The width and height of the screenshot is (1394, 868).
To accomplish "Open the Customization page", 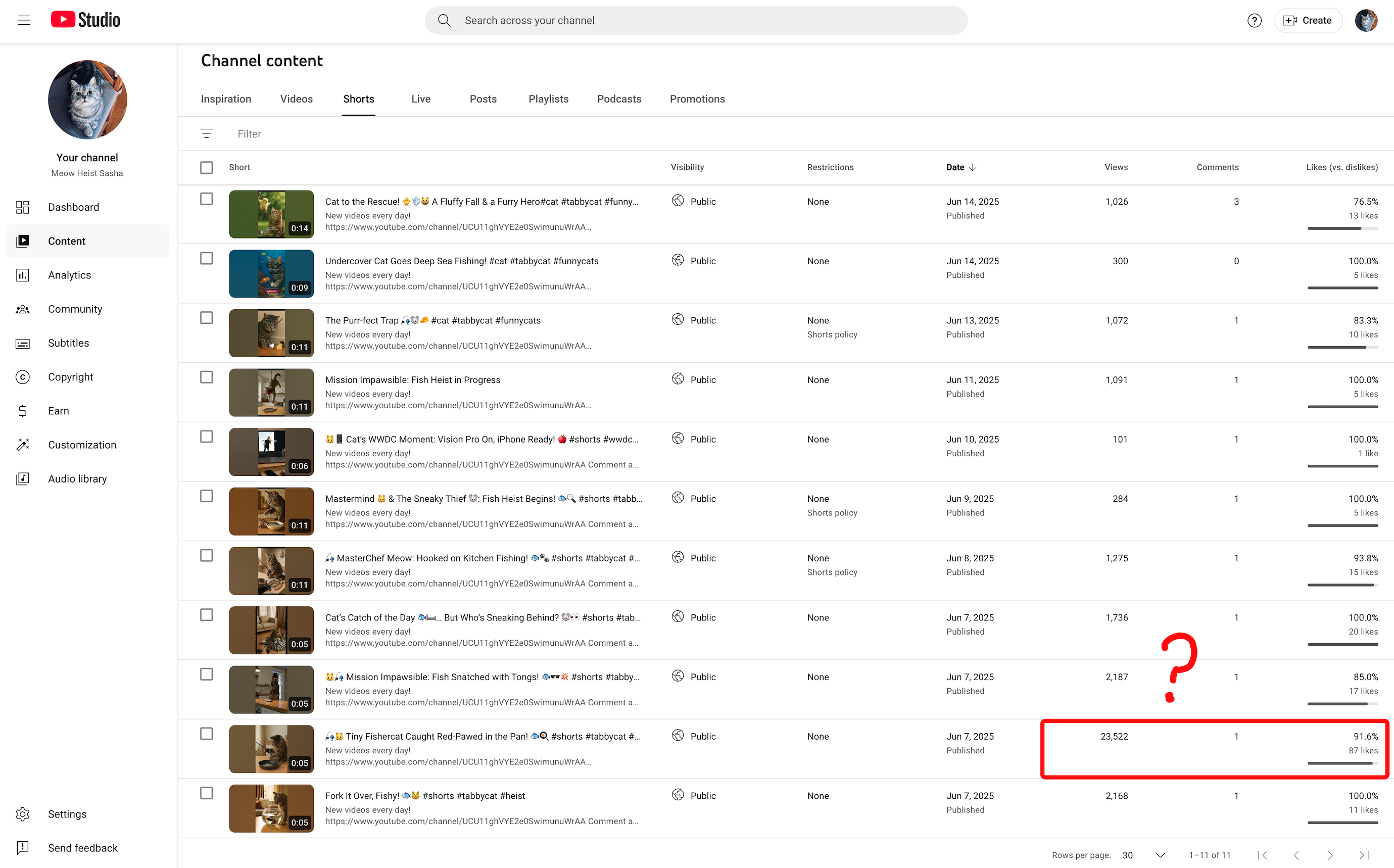I will (x=81, y=445).
